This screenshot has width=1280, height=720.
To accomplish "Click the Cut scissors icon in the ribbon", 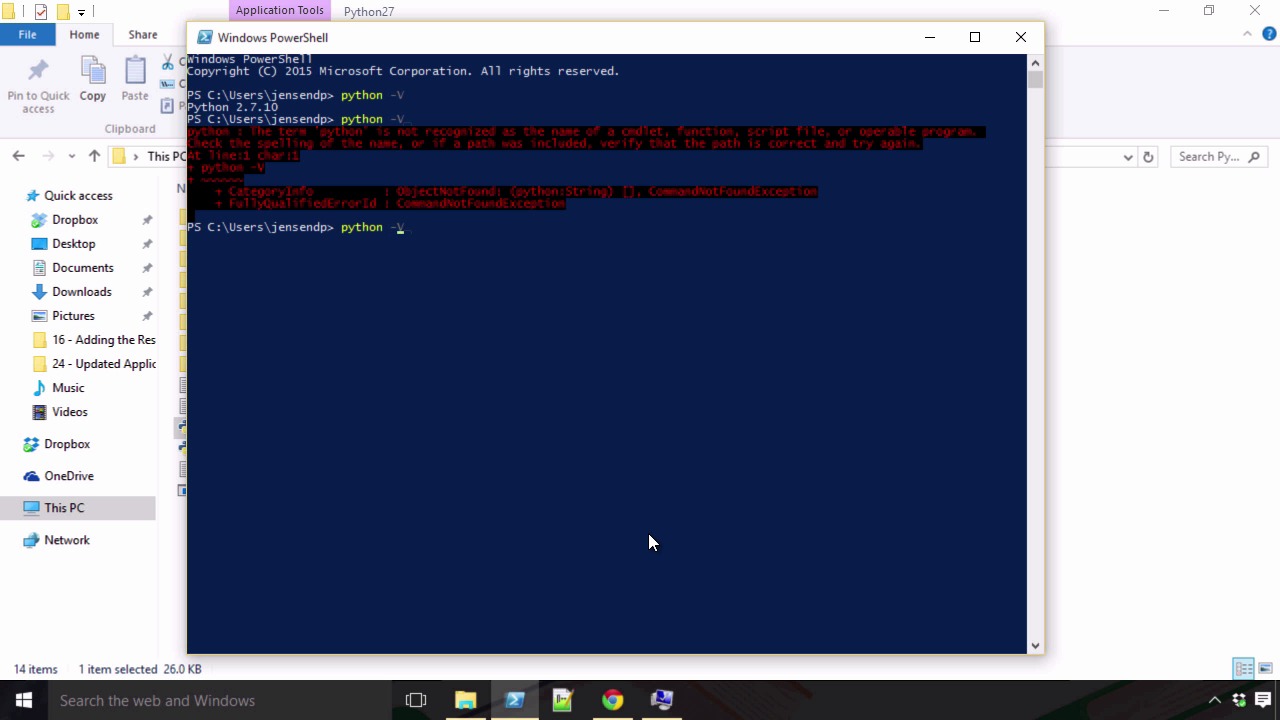I will [167, 64].
